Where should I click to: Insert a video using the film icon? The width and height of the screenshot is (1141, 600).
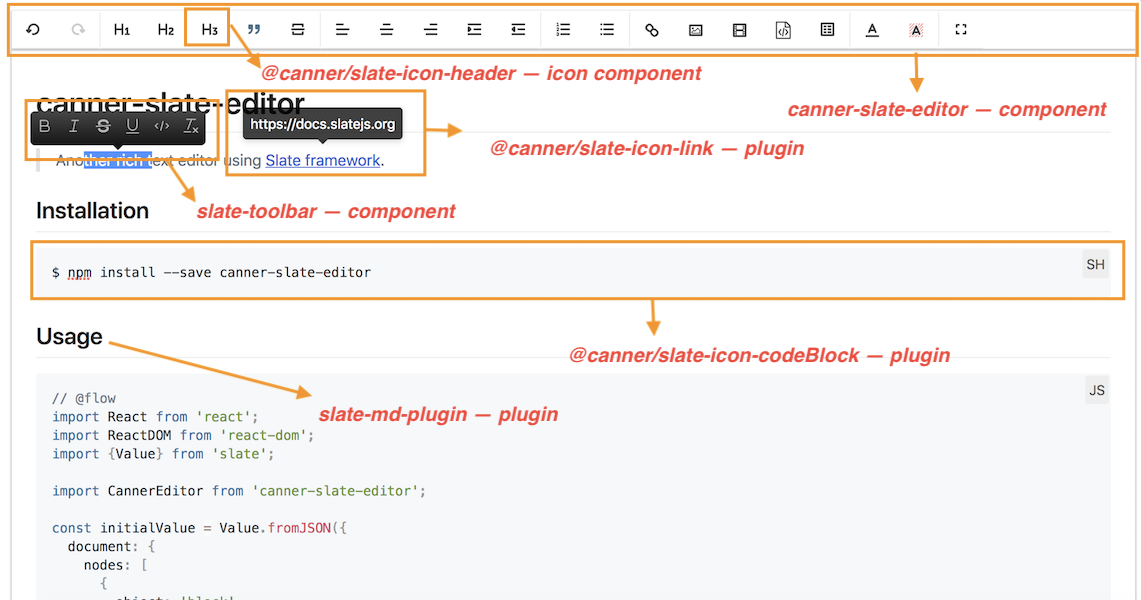739,30
